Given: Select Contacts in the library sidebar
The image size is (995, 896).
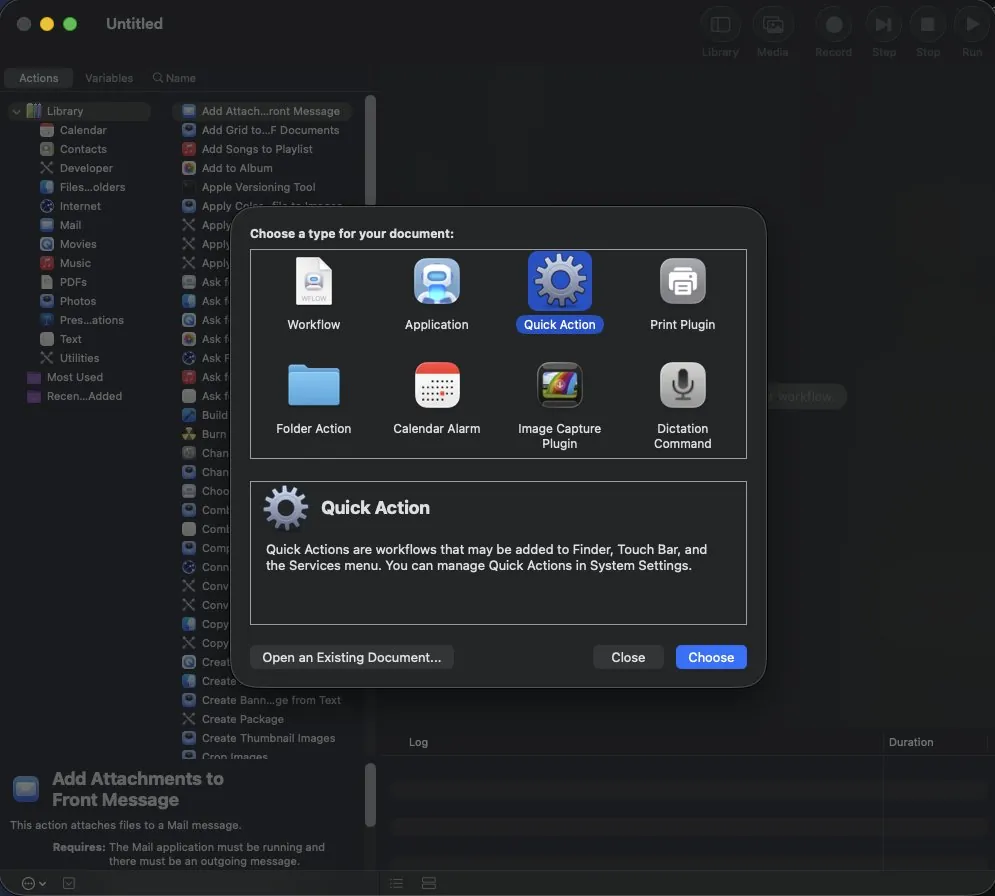Looking at the screenshot, I should 83,149.
